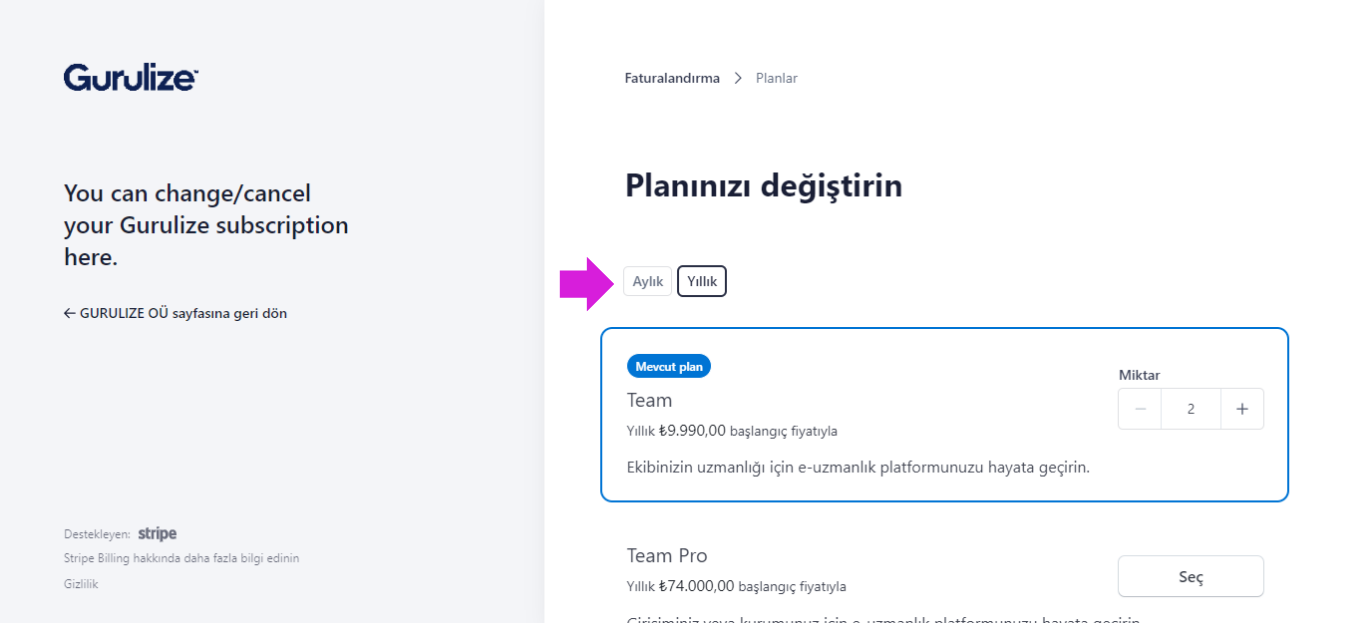Increase quantity with the plus icon
The width and height of the screenshot is (1361, 623).
pos(1242,409)
